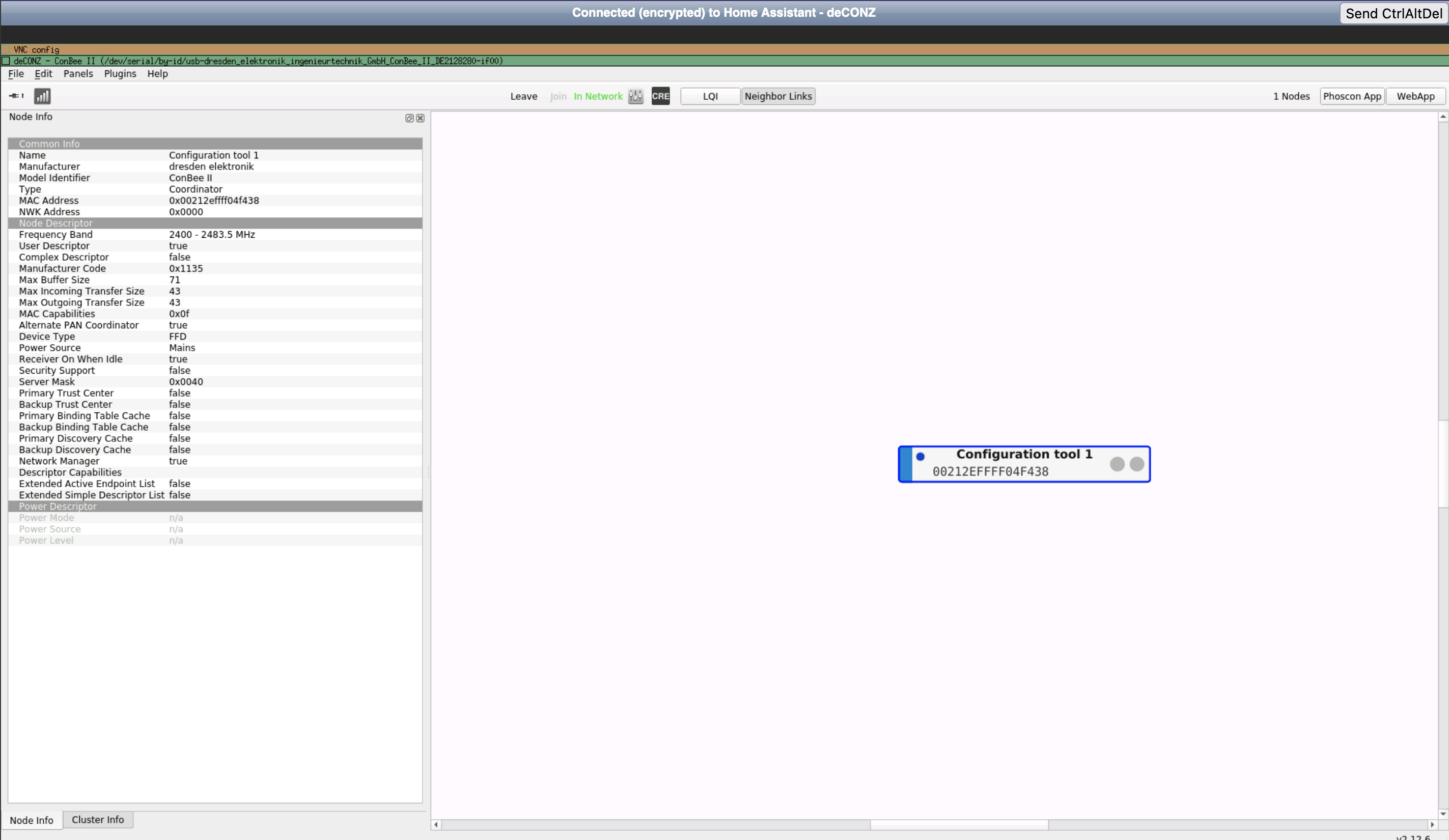
Task: Click the horizontal scrollbar thumb in node view
Action: (959, 825)
